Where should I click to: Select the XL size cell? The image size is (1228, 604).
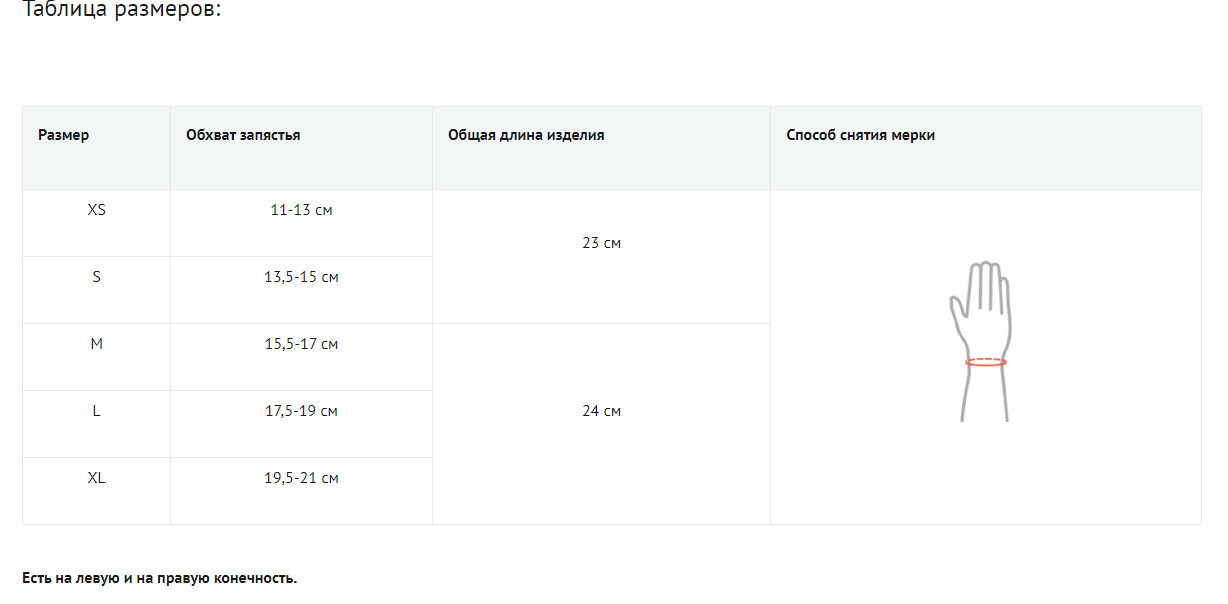tap(97, 478)
